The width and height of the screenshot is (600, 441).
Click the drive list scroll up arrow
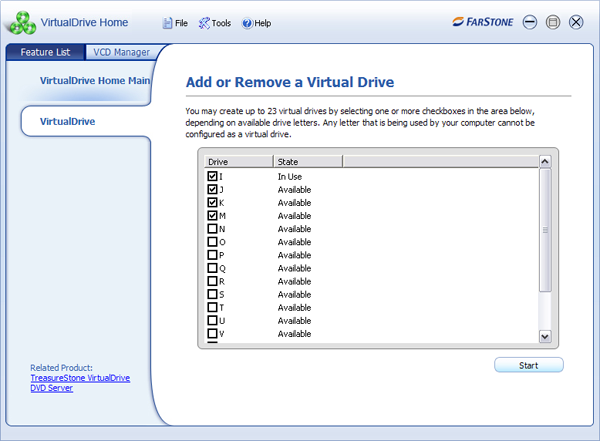pos(545,162)
